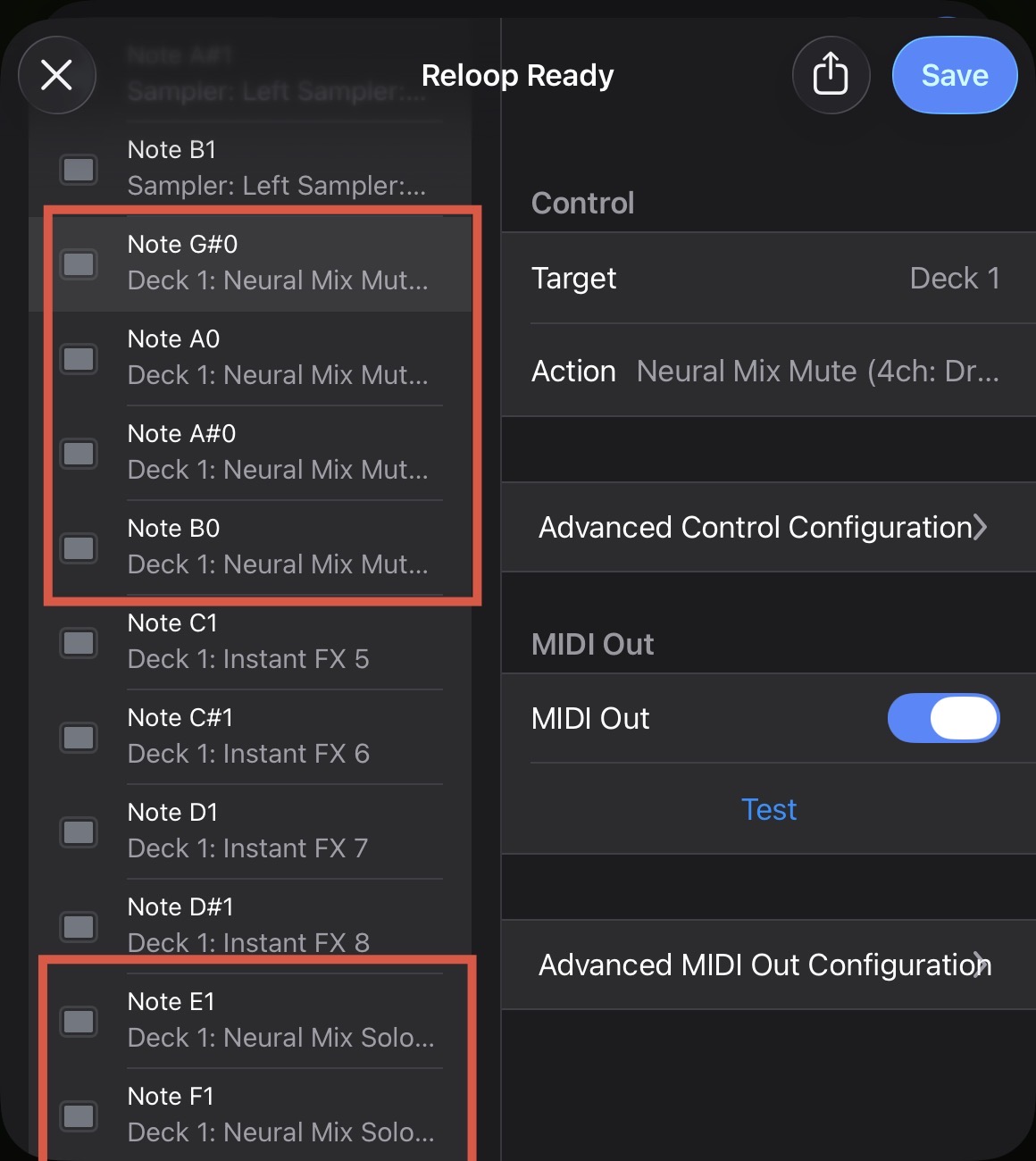Select the Note D#1 Instant FX 8 entry
1036x1161 pixels.
[277, 925]
